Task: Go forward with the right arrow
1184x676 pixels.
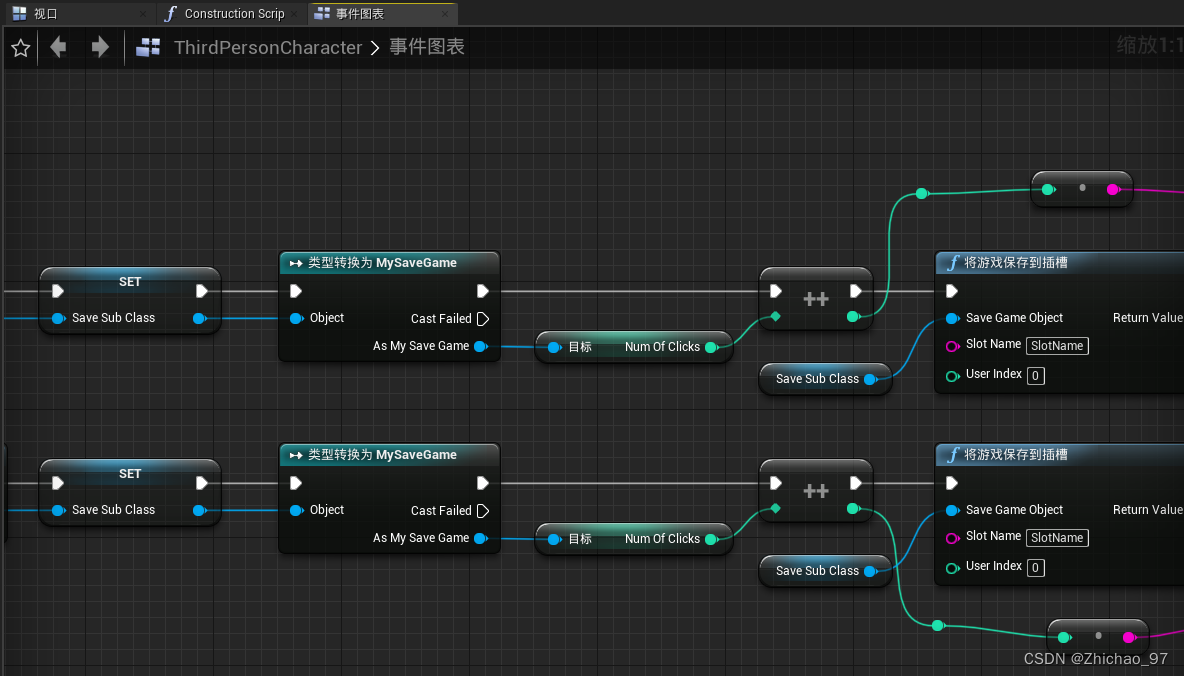Action: [100, 48]
